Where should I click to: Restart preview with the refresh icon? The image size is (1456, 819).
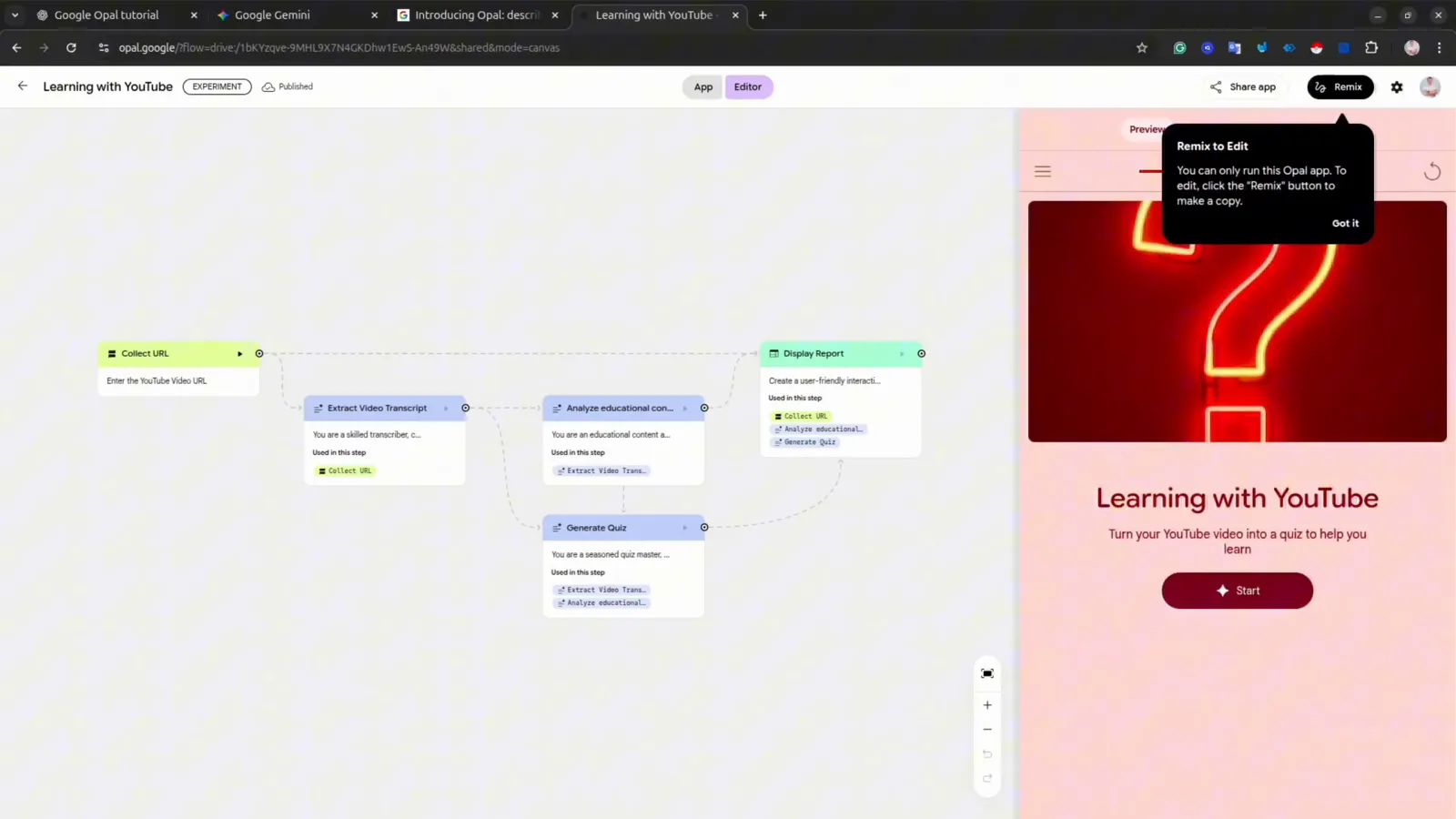1431,171
